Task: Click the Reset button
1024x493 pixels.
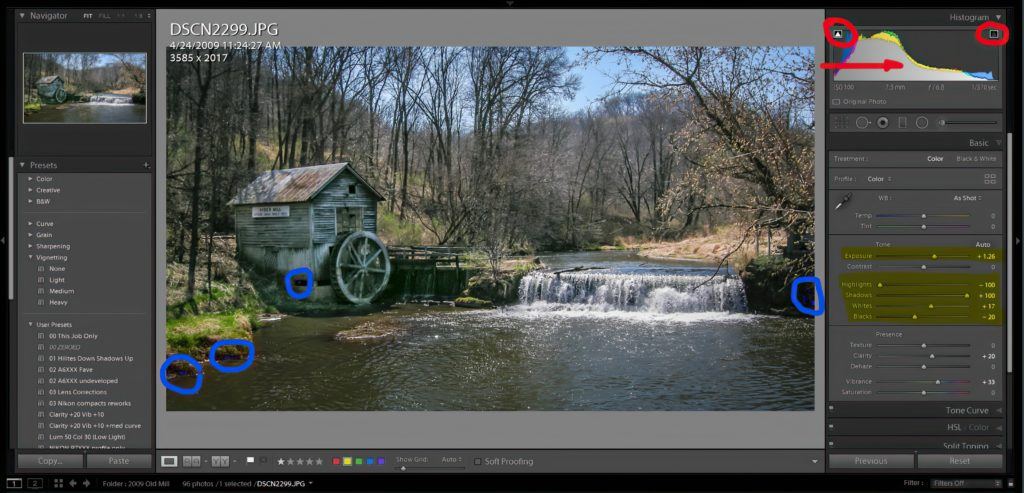Action: coord(959,461)
